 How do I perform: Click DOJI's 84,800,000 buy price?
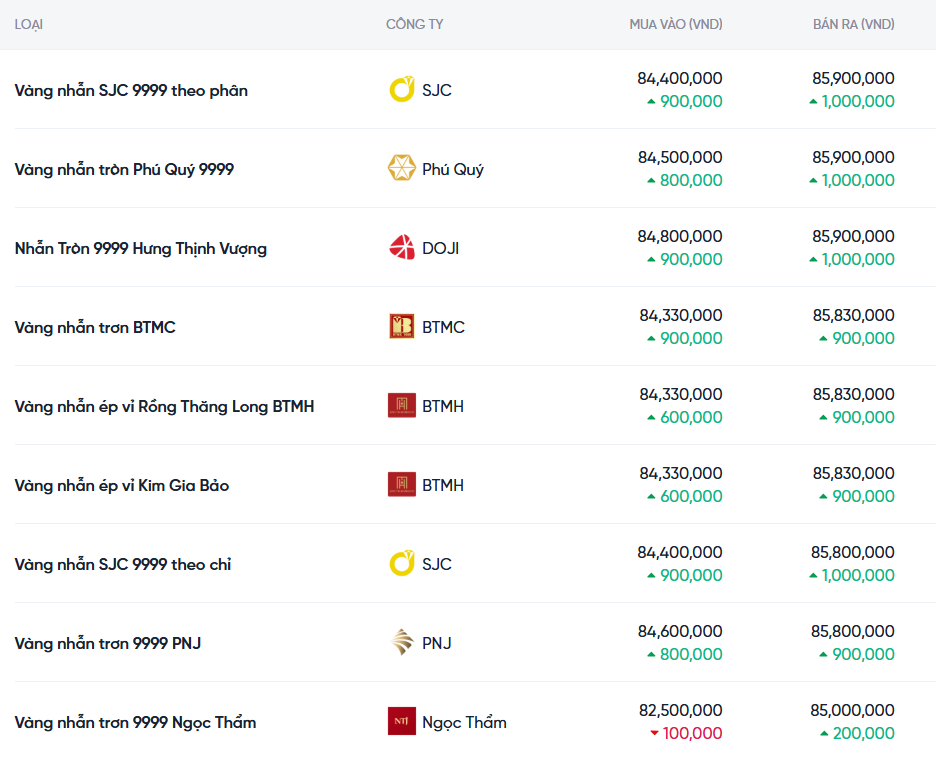[x=679, y=236]
